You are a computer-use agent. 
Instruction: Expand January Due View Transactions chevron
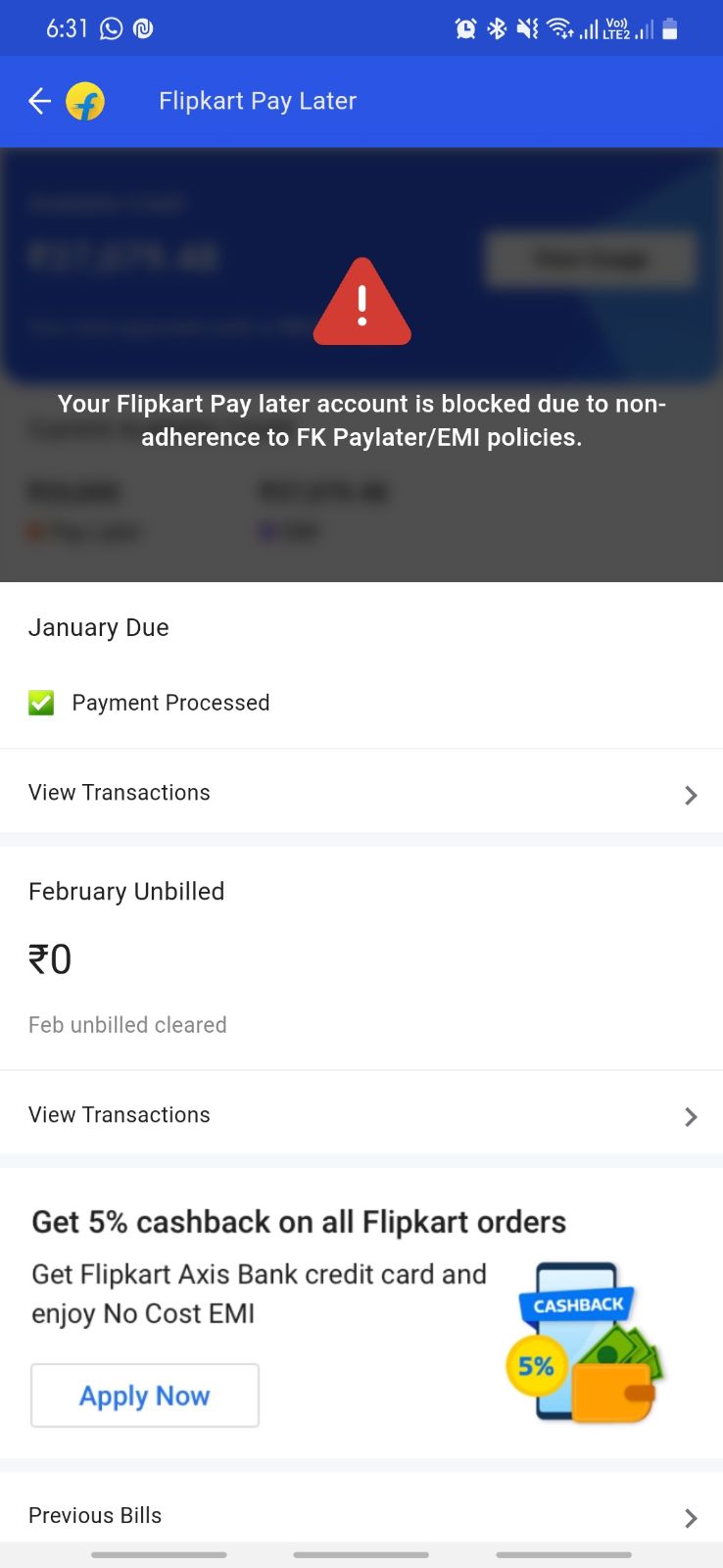point(691,795)
